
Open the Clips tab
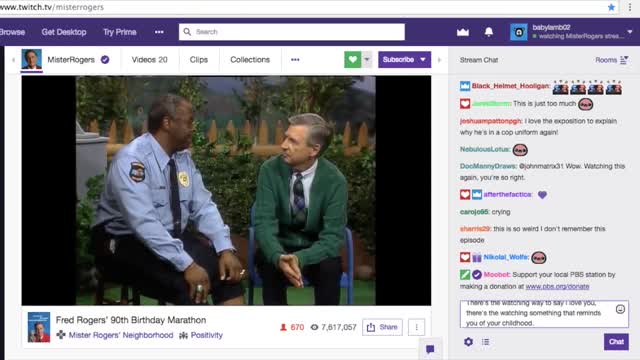coord(199,60)
